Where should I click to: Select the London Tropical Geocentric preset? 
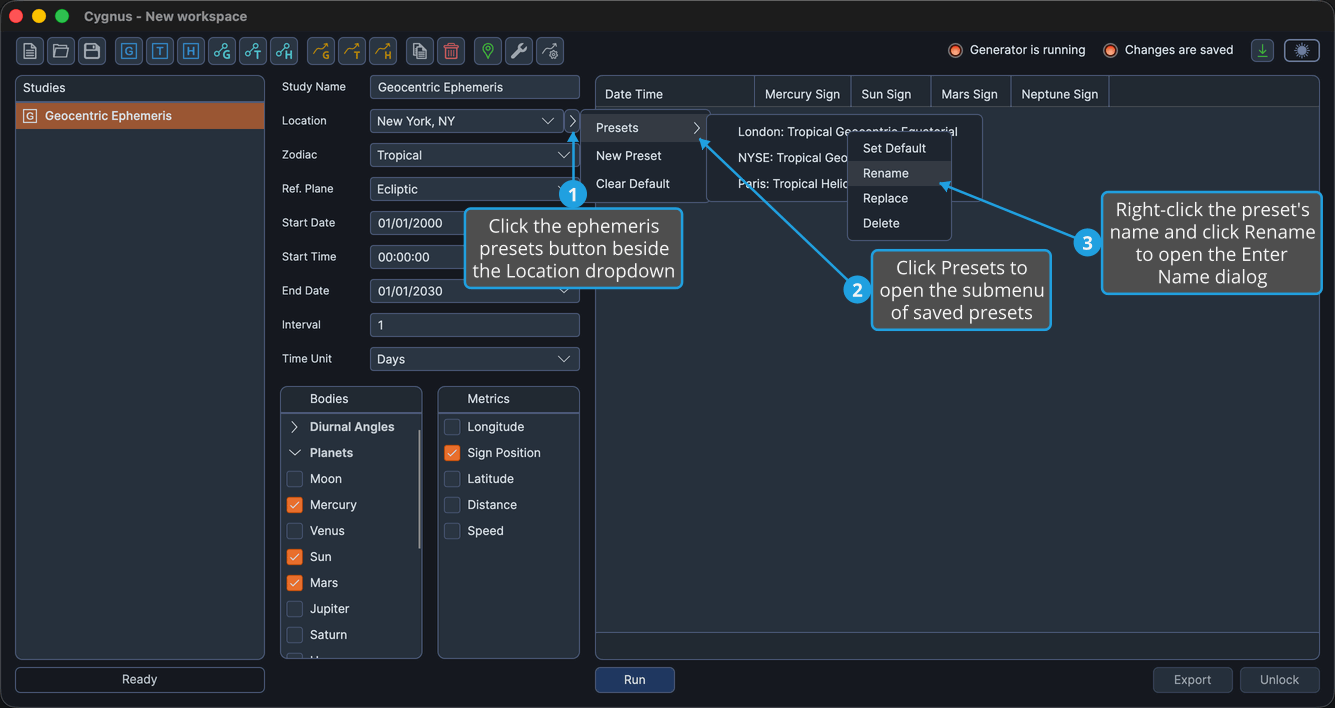click(847, 132)
